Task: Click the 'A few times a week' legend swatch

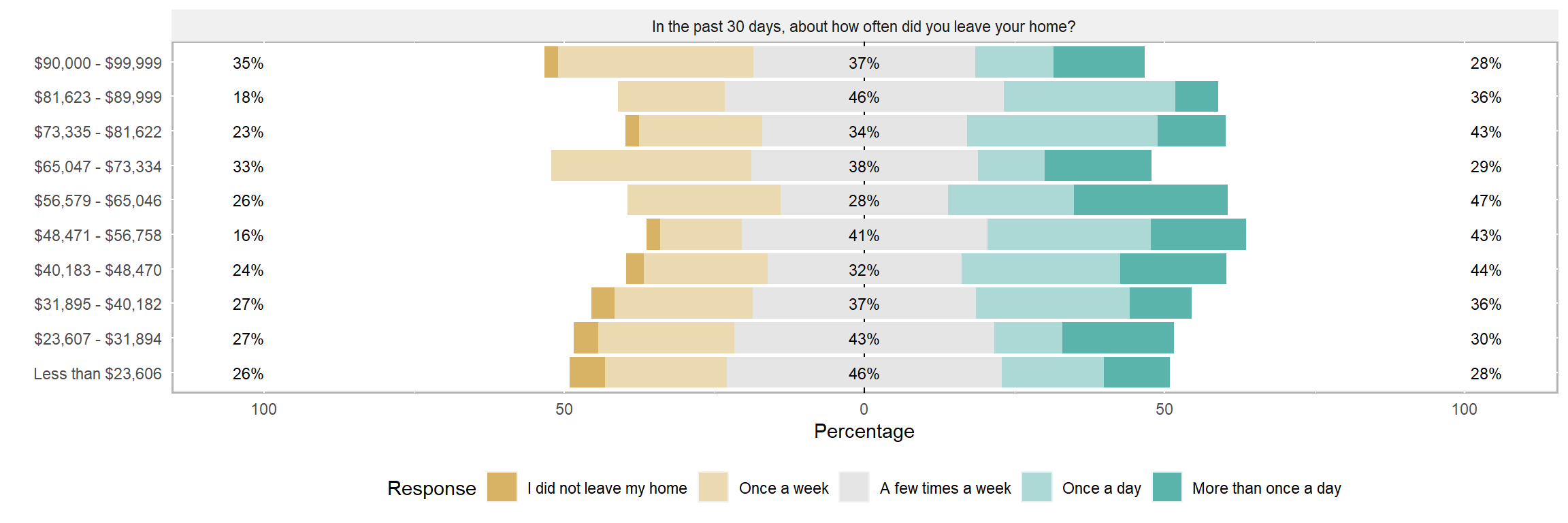Action: click(854, 487)
